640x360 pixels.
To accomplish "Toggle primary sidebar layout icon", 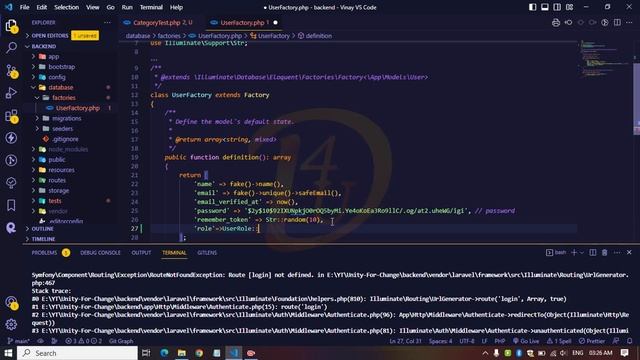I will pos(533,7).
